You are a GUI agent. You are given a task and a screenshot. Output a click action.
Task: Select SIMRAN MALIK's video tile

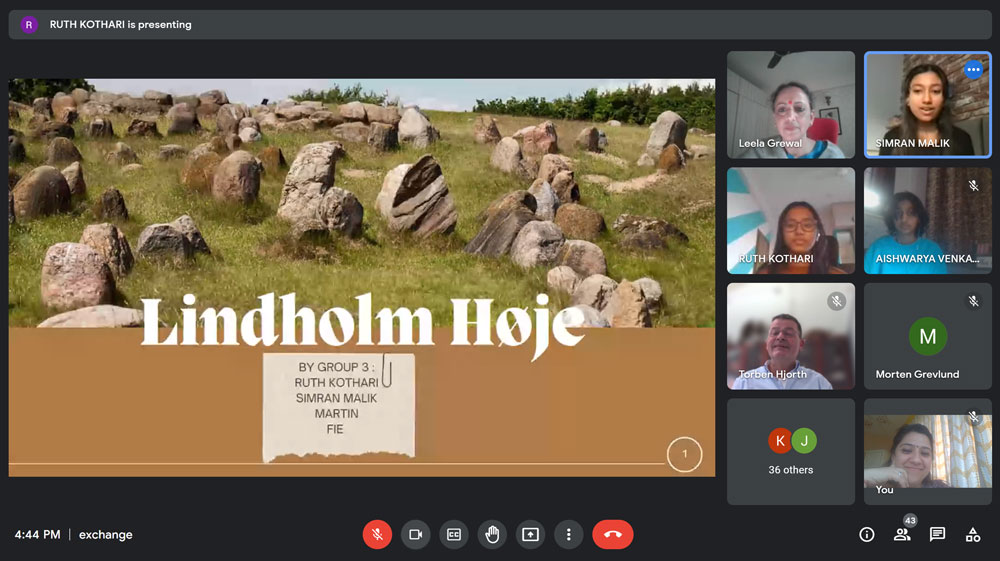coord(928,105)
